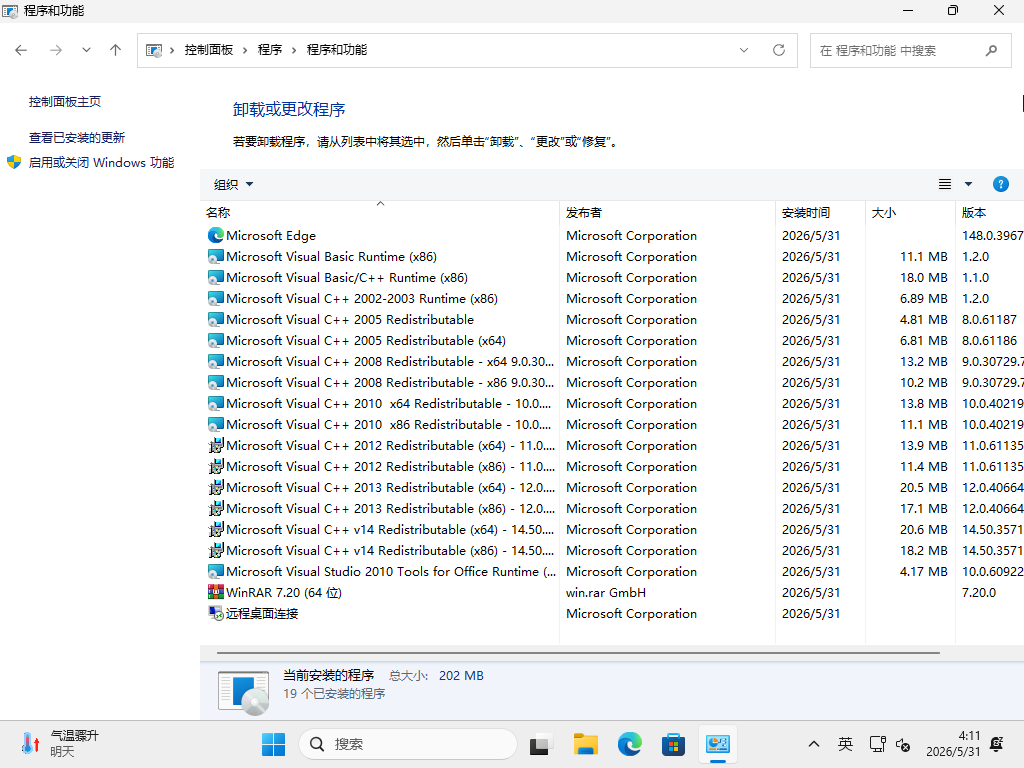1024x768 pixels.
Task: Open the more view options dropdown arrow
Action: pyautogui.click(x=968, y=184)
